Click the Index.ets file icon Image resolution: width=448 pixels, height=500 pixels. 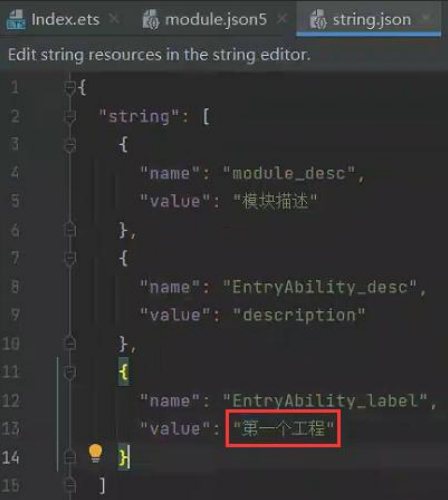coord(16,19)
